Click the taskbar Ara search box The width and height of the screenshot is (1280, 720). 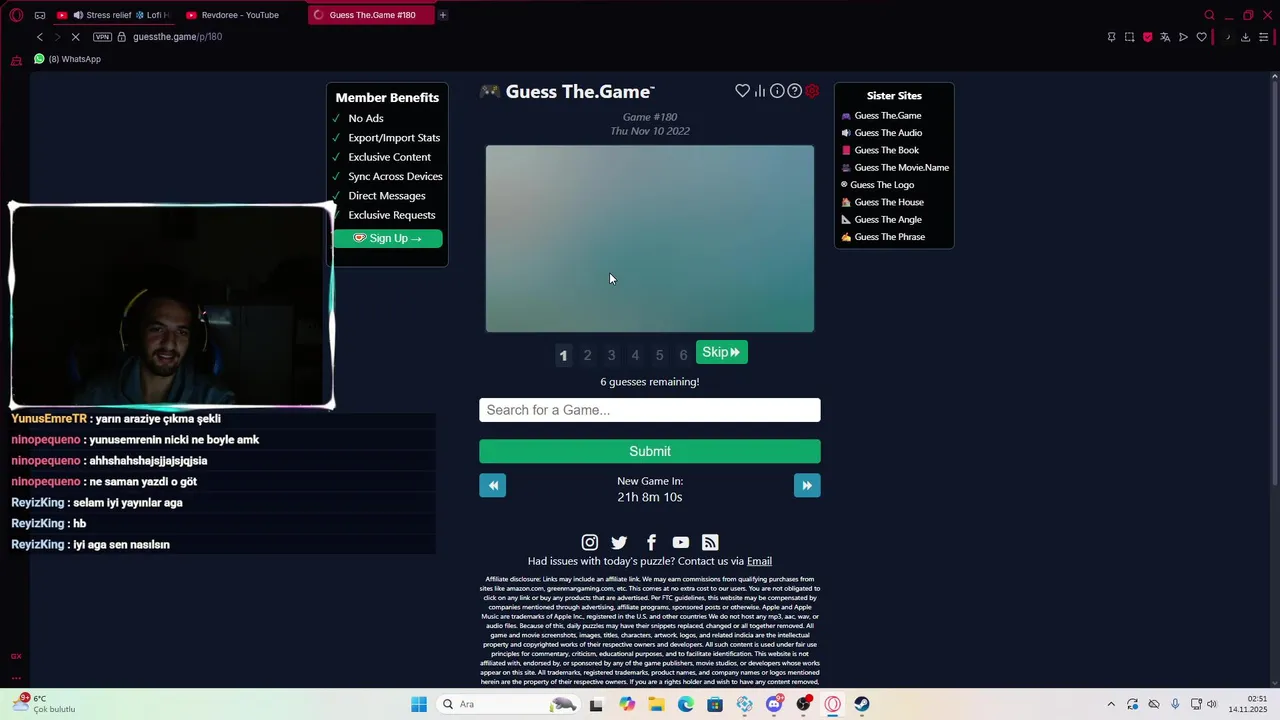point(509,704)
